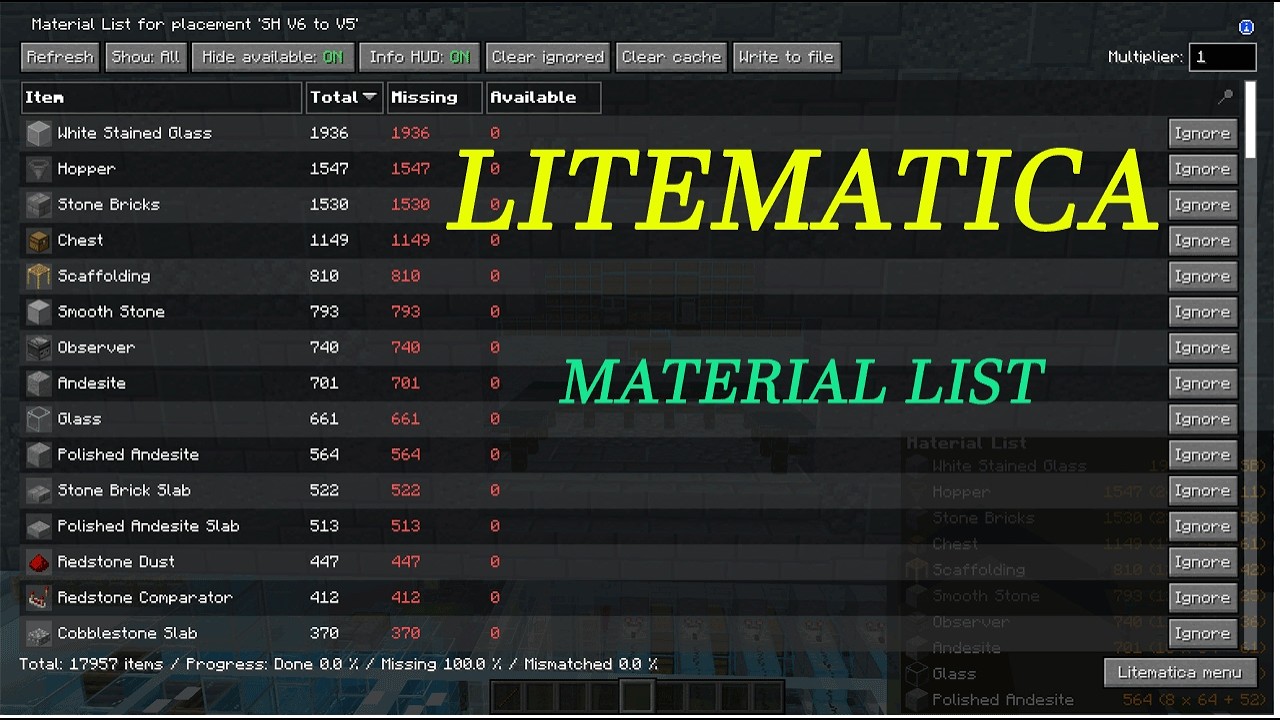Screen dimensions: 1280x720
Task: Click the Chest missing value 1149
Action: [410, 241]
